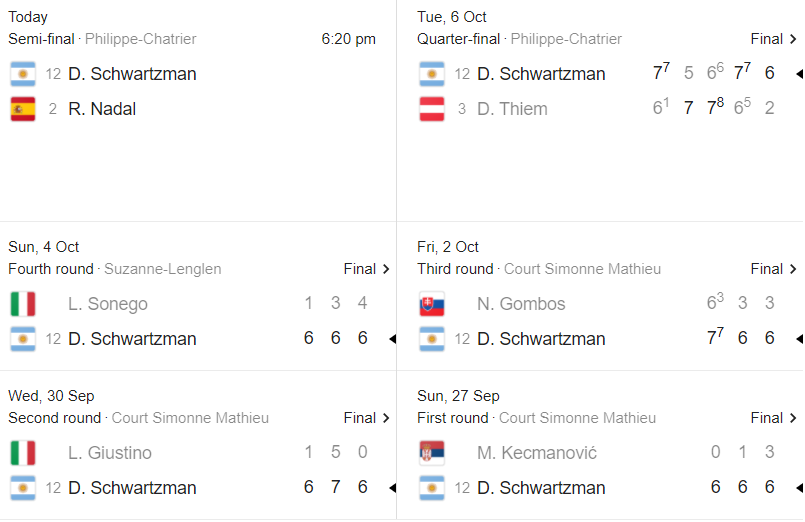Click M. Kecmanović name in first round
Viewport: 805px width, 522px height.
pos(536,453)
